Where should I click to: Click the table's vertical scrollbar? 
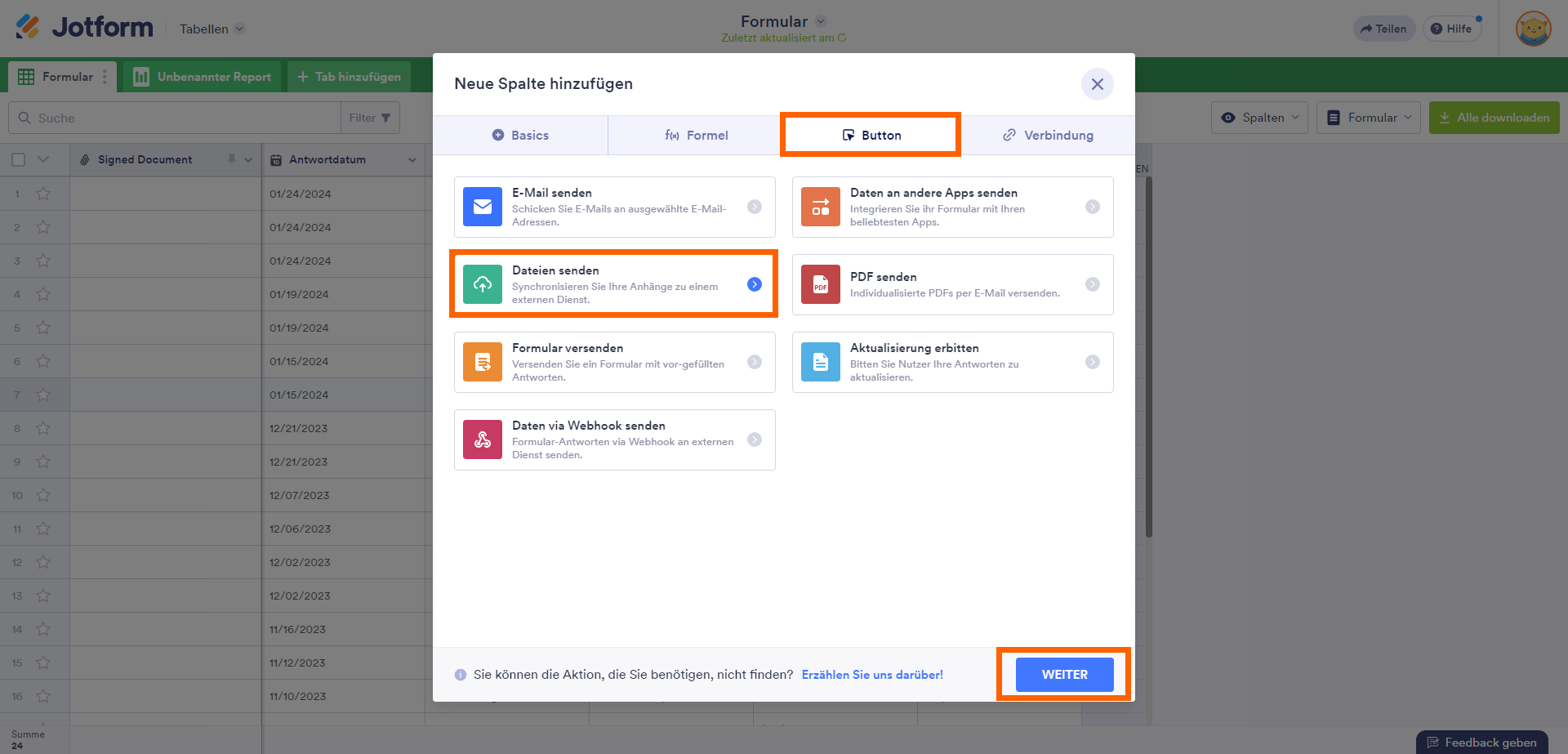click(1148, 359)
